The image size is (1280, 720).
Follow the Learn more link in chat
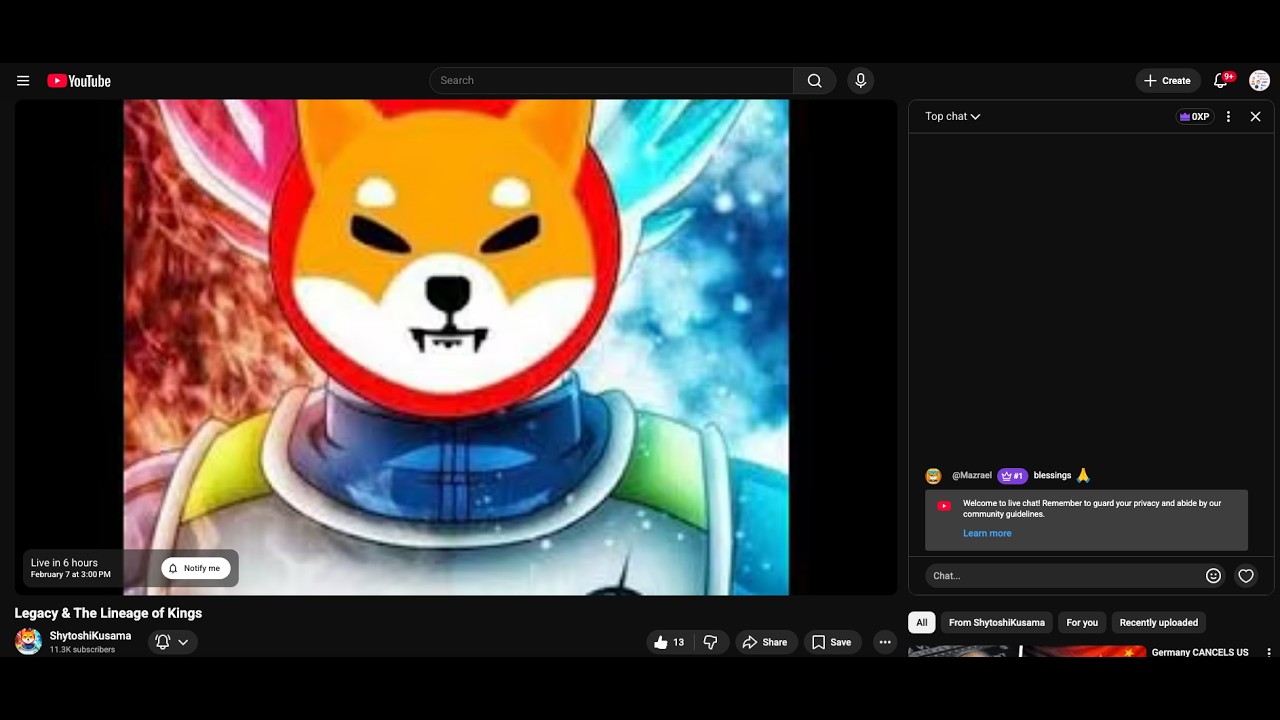coord(987,534)
